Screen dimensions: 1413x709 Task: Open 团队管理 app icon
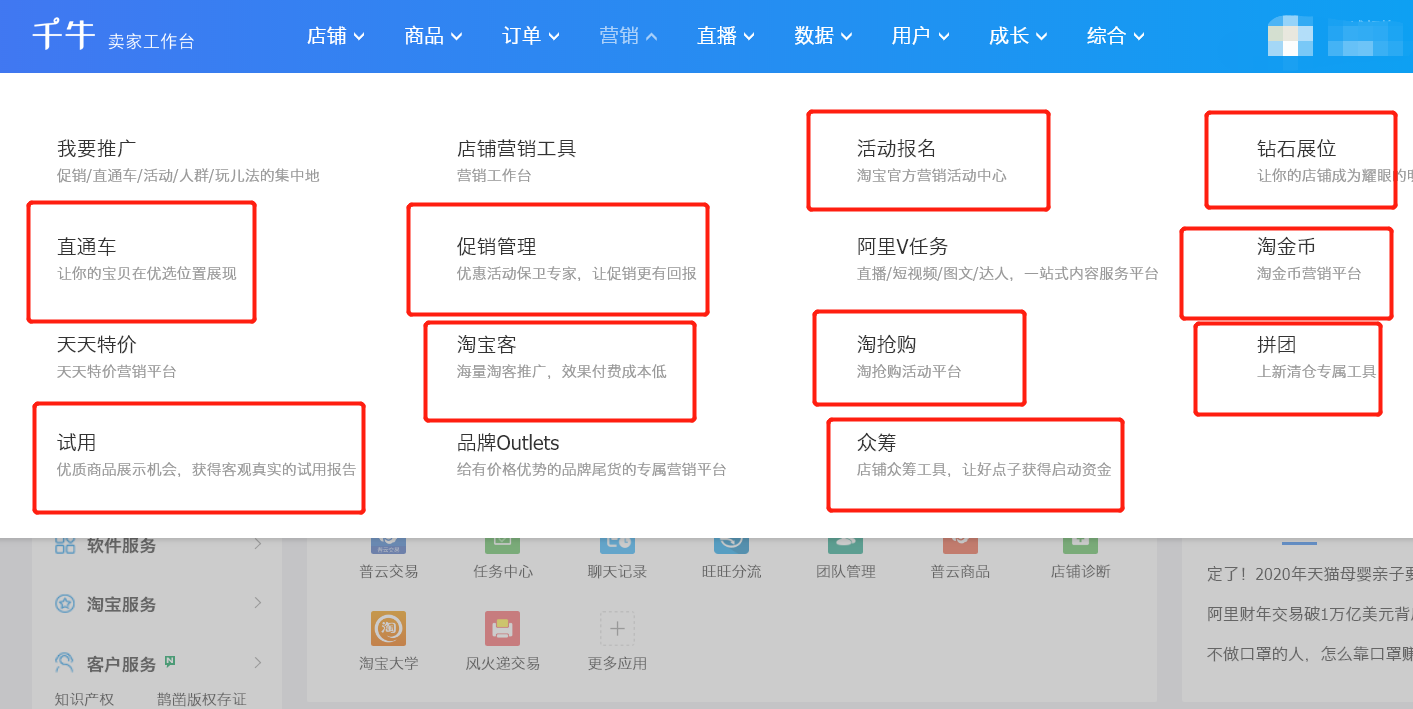[x=845, y=545]
